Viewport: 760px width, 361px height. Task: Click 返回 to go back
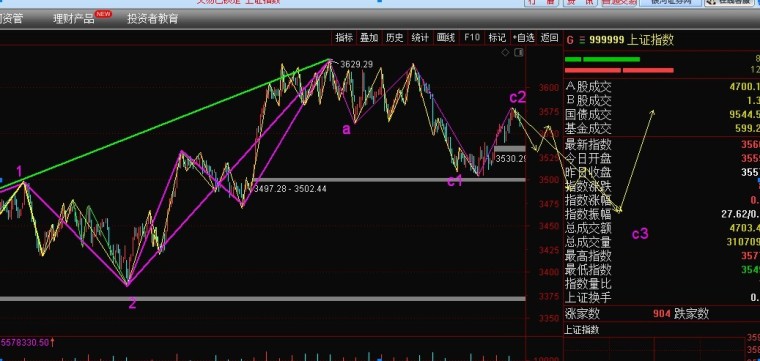549,38
